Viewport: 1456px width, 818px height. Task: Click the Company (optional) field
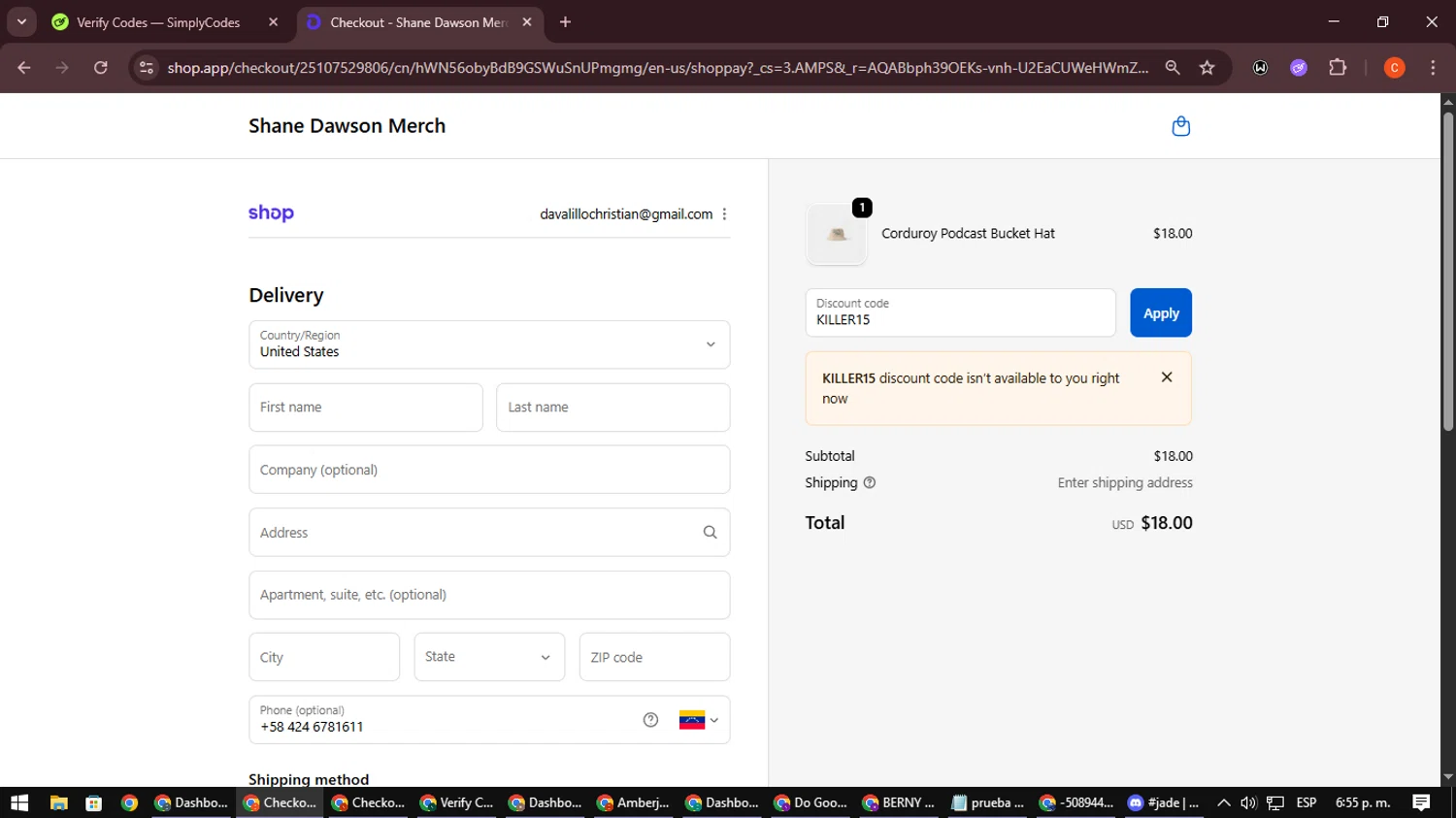pos(489,470)
